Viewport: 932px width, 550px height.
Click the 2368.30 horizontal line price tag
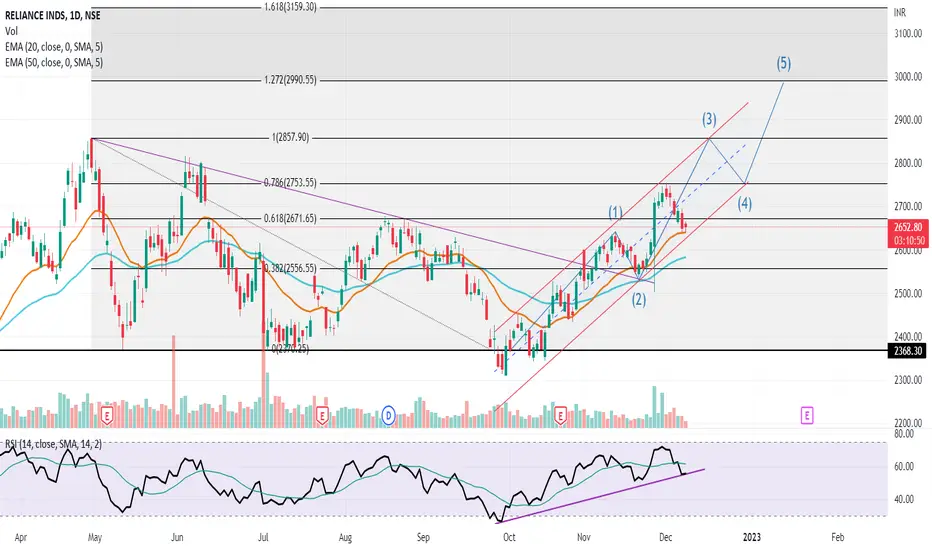908,351
